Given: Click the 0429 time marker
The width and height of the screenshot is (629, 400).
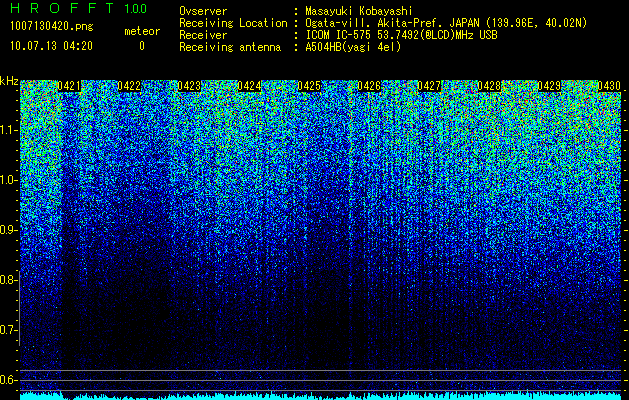Looking at the screenshot, I should point(549,86).
